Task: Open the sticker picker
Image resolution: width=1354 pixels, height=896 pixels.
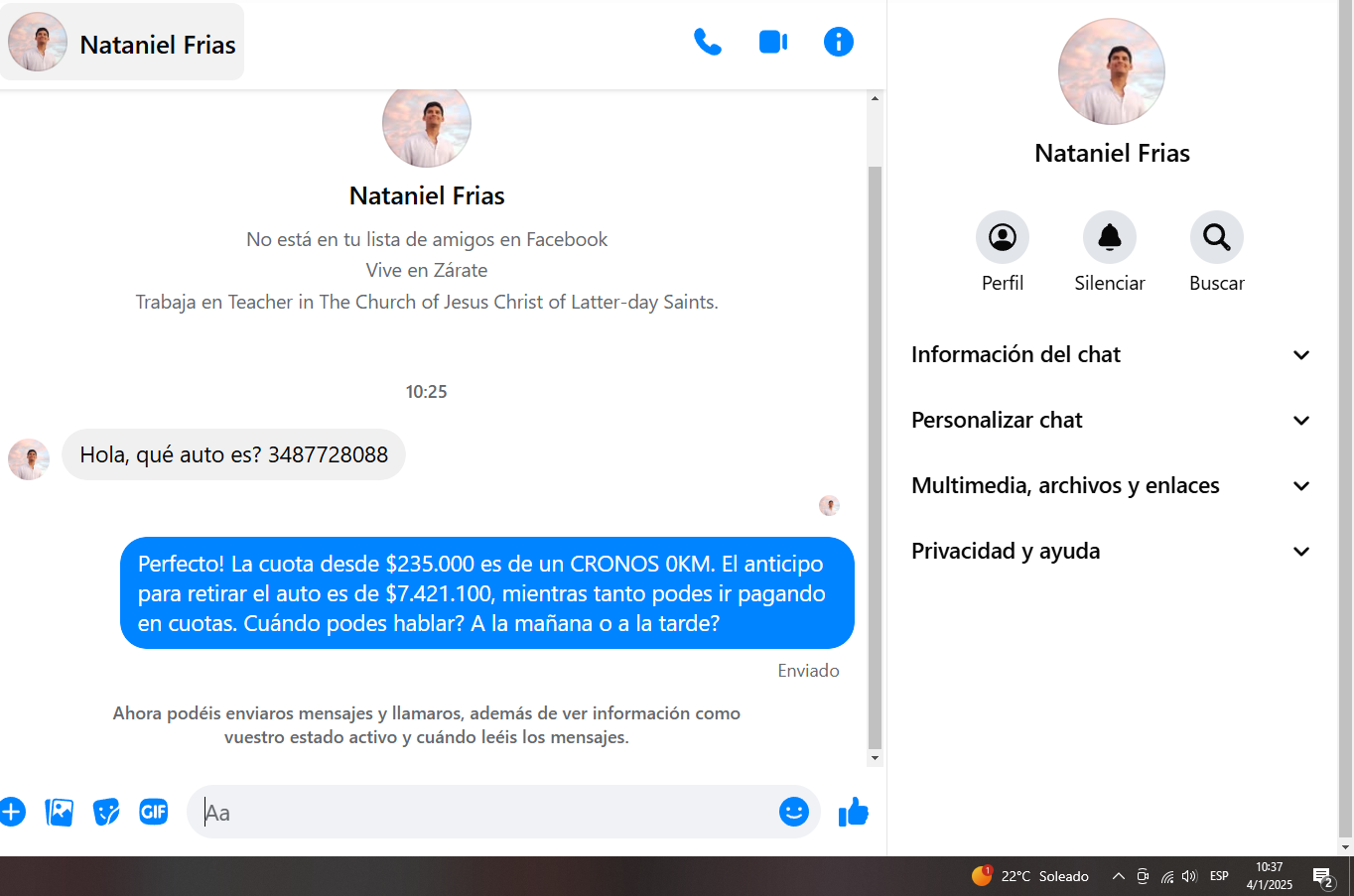Action: point(106,812)
